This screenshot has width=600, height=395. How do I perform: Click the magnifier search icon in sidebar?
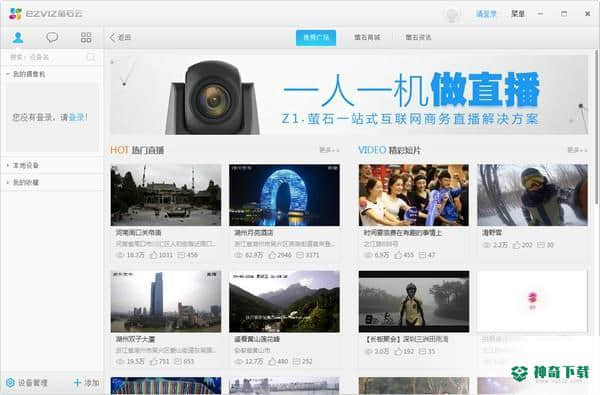pos(91,57)
